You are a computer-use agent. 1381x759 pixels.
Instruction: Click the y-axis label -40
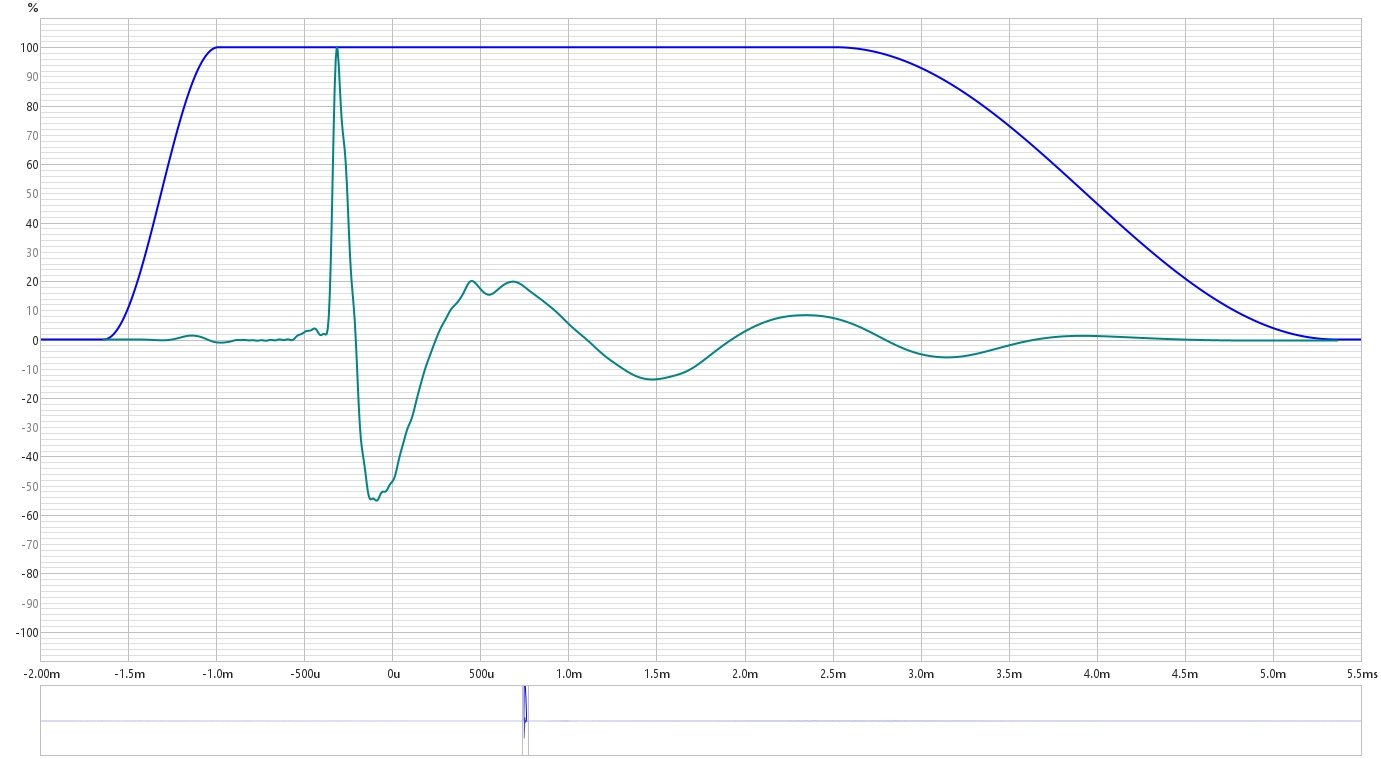29,457
